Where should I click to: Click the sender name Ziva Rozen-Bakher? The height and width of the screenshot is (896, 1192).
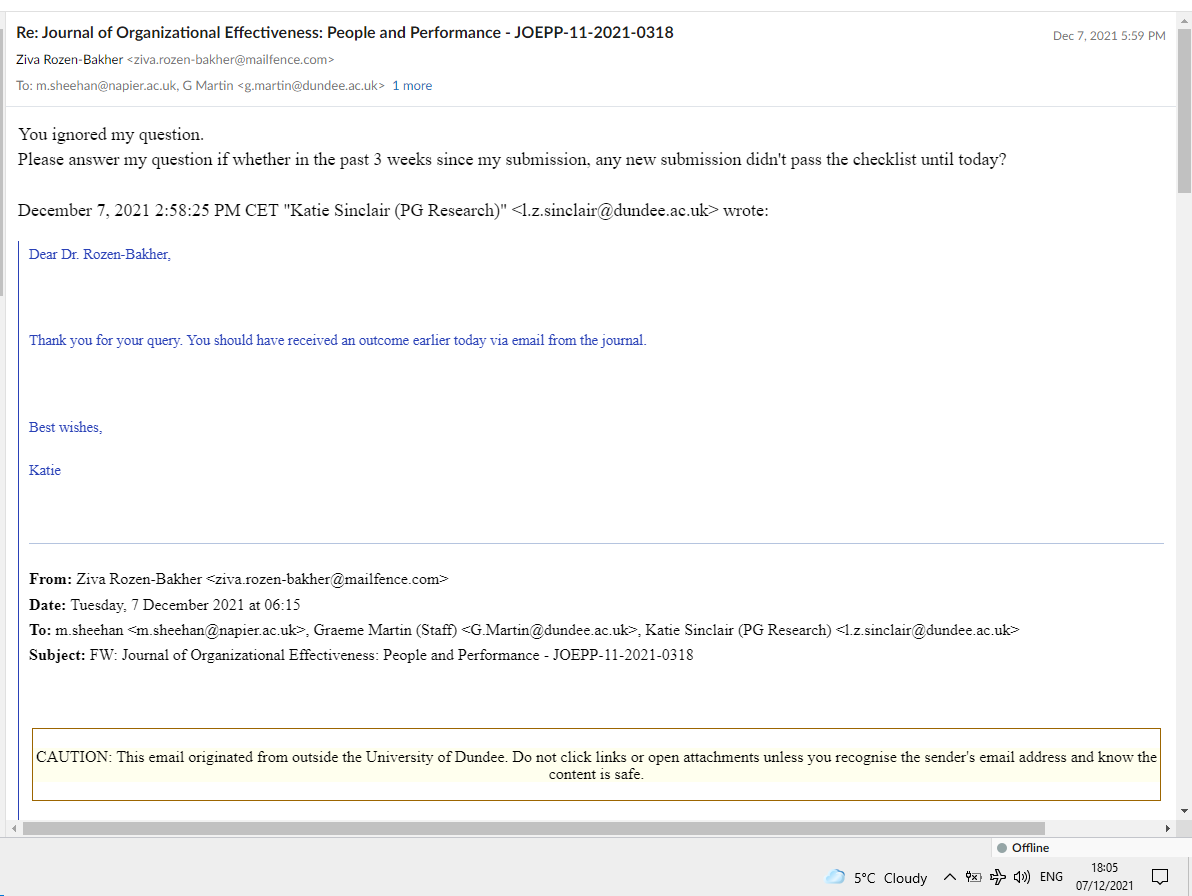coord(69,59)
